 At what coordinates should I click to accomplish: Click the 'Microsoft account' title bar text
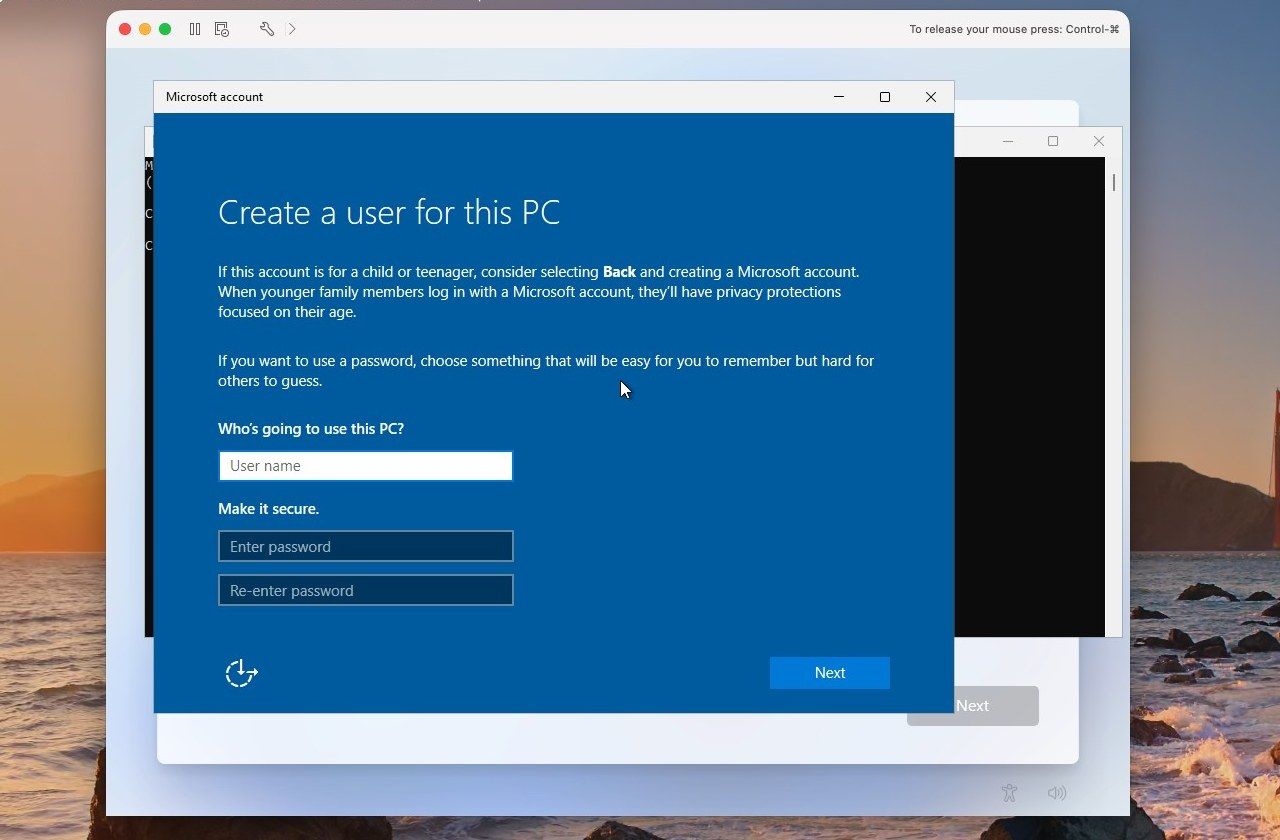(215, 97)
